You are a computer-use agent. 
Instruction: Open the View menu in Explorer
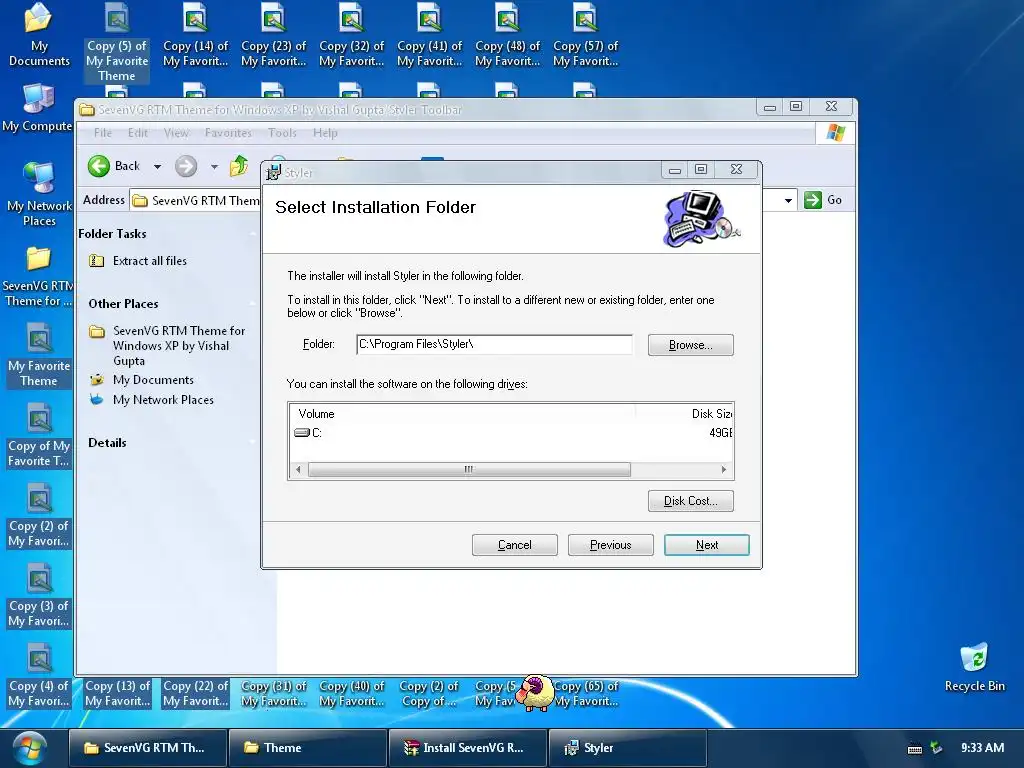(x=176, y=133)
